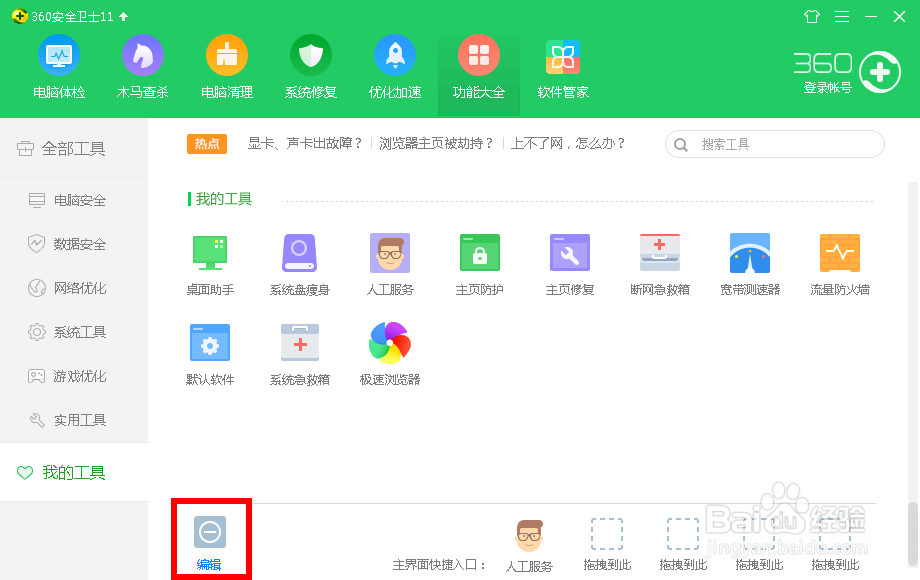This screenshot has height=580, width=920.
Task: Open 木马查杀 trojan scan icon
Action: (x=143, y=56)
